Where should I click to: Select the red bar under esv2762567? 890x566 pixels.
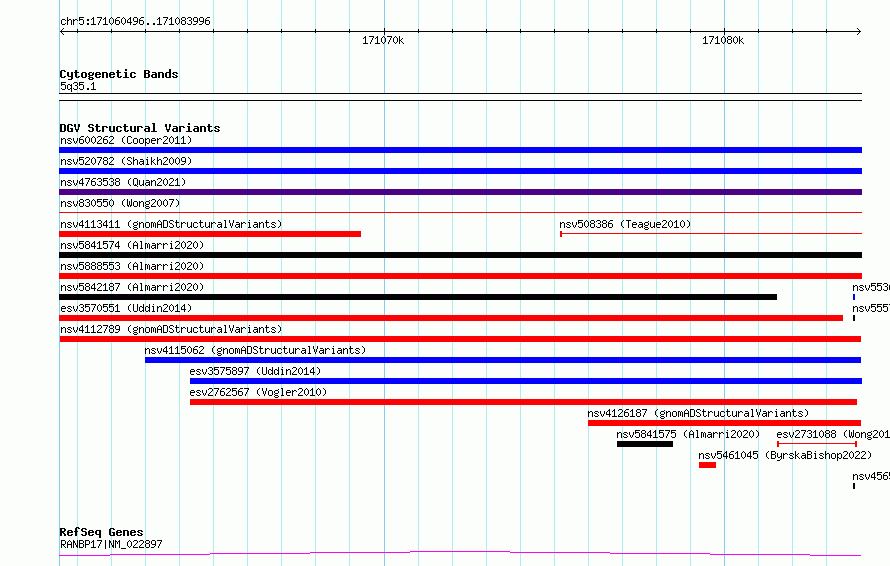(523, 402)
